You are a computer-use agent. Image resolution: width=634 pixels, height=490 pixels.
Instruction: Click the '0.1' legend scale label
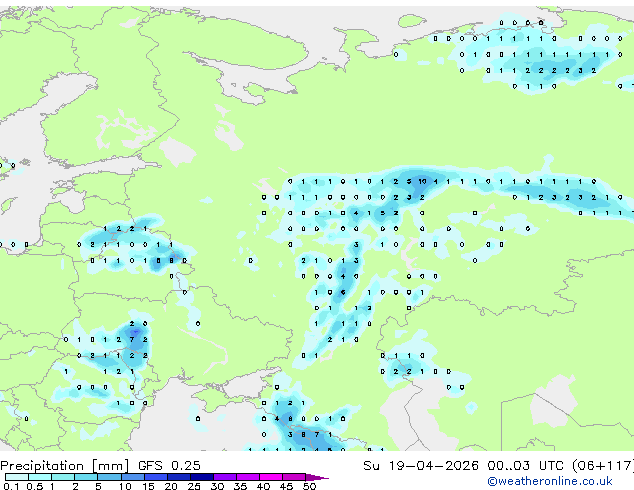(11, 486)
